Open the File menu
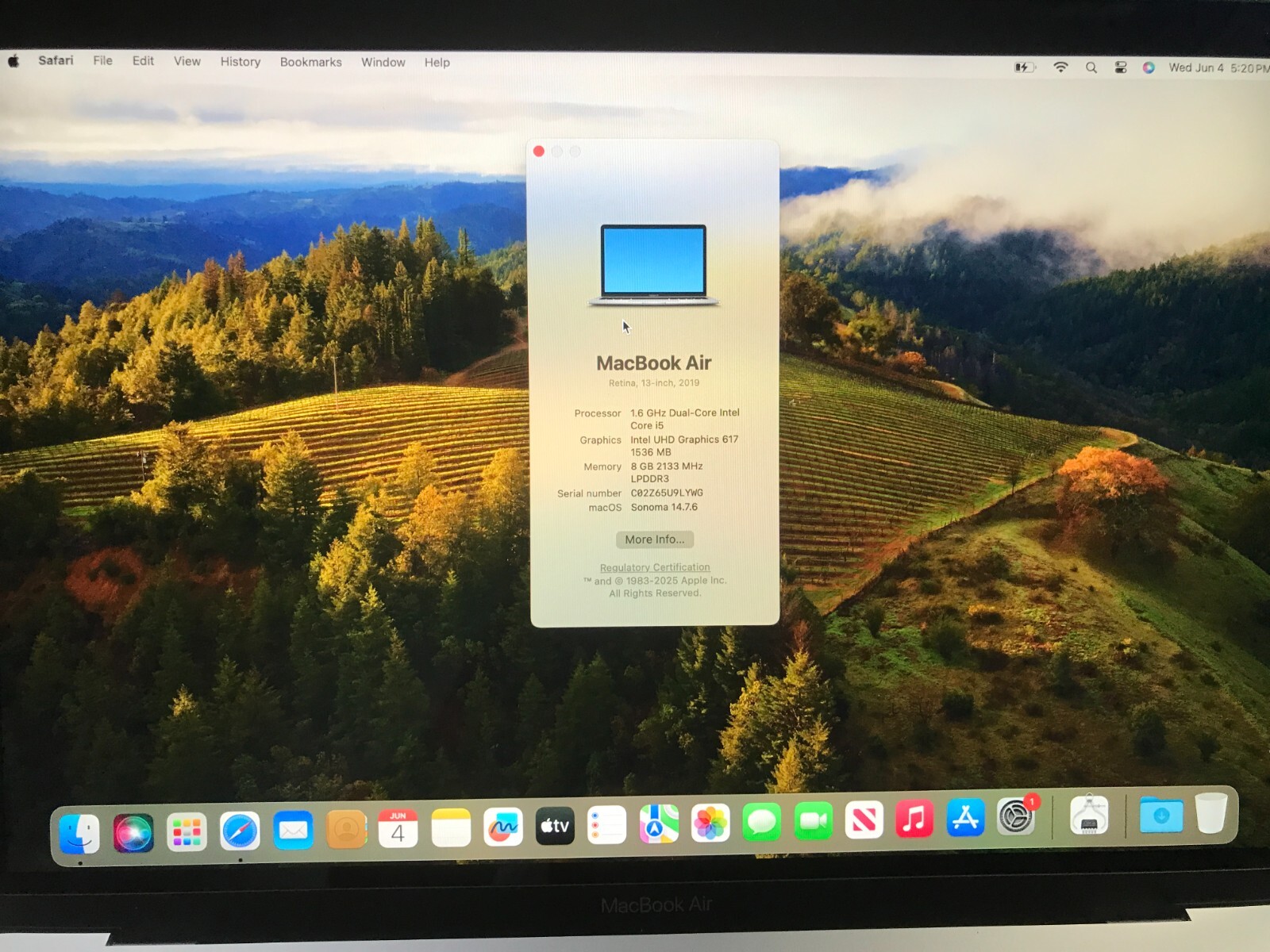Viewport: 1270px width, 952px height. click(102, 60)
